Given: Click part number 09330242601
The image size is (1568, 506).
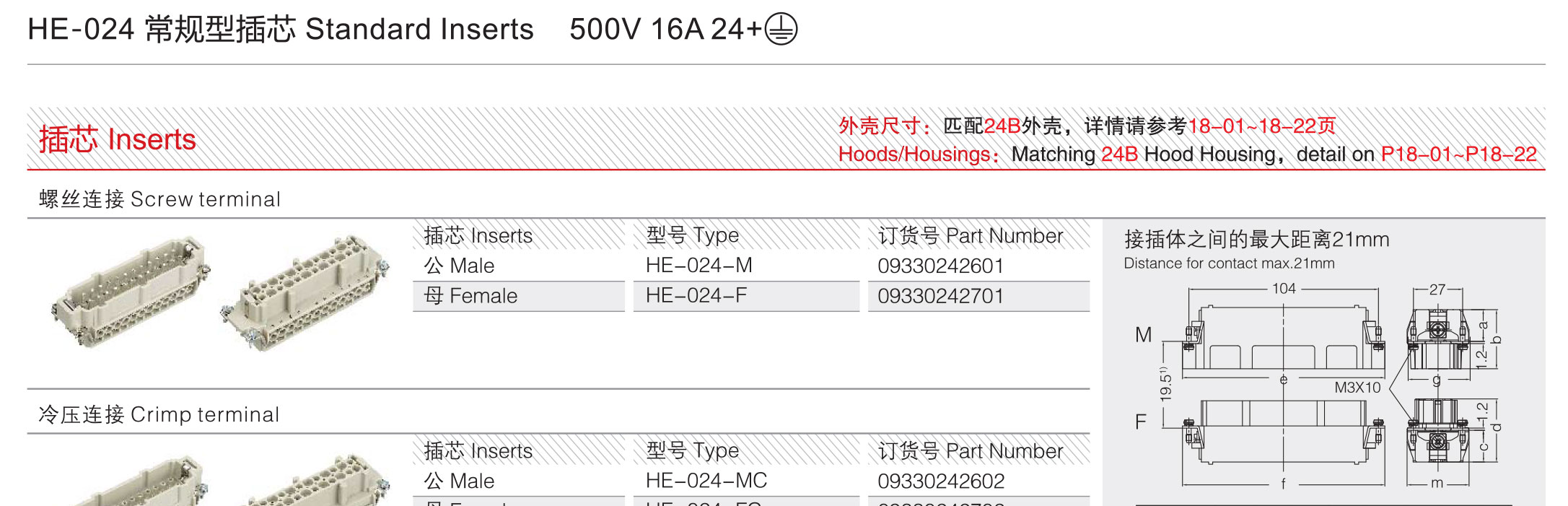Looking at the screenshot, I should [940, 266].
